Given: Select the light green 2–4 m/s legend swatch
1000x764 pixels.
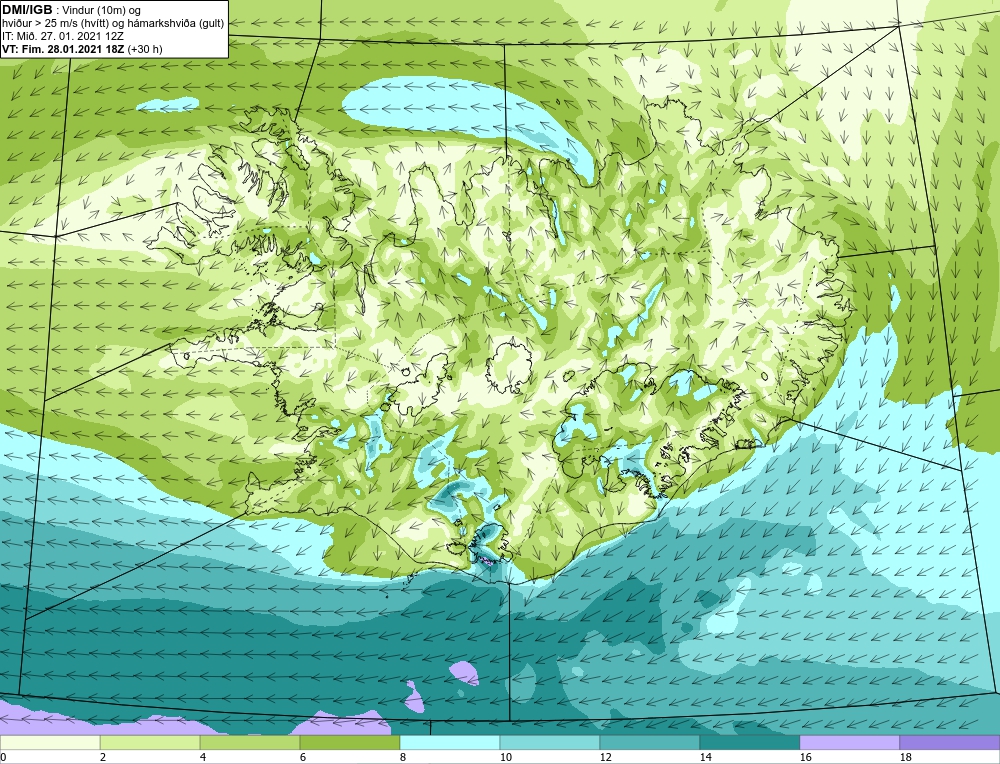Looking at the screenshot, I should [x=150, y=743].
